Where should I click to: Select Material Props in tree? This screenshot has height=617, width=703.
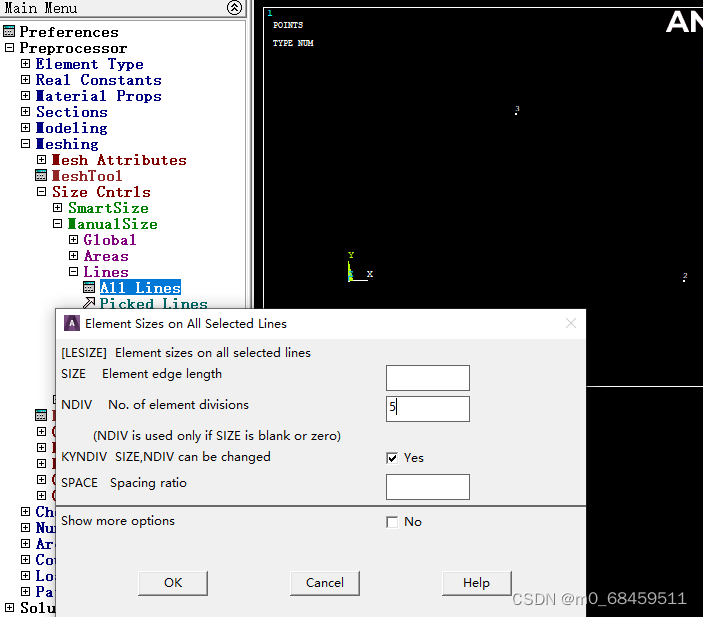point(99,96)
